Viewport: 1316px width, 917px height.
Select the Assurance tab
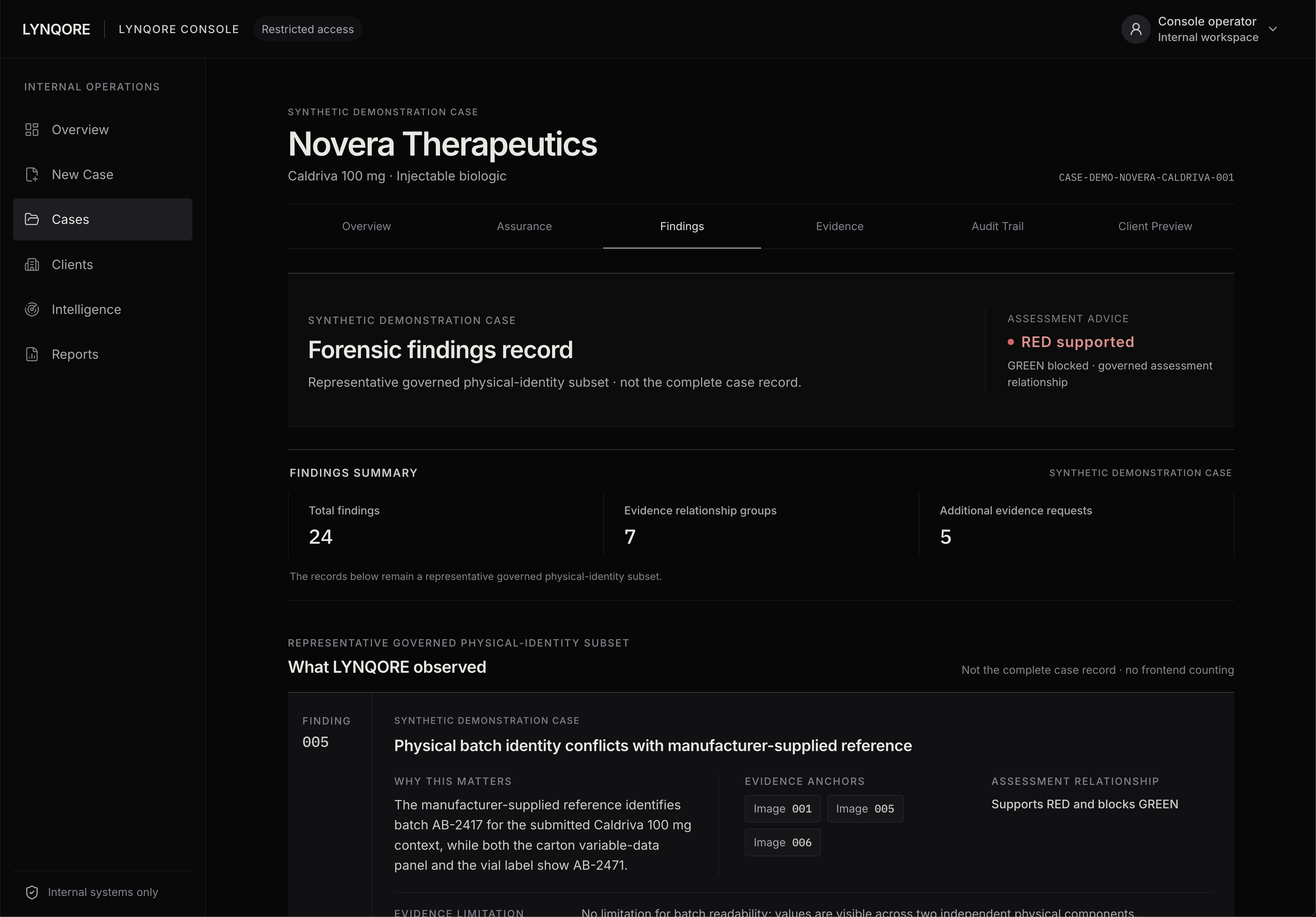tap(524, 226)
